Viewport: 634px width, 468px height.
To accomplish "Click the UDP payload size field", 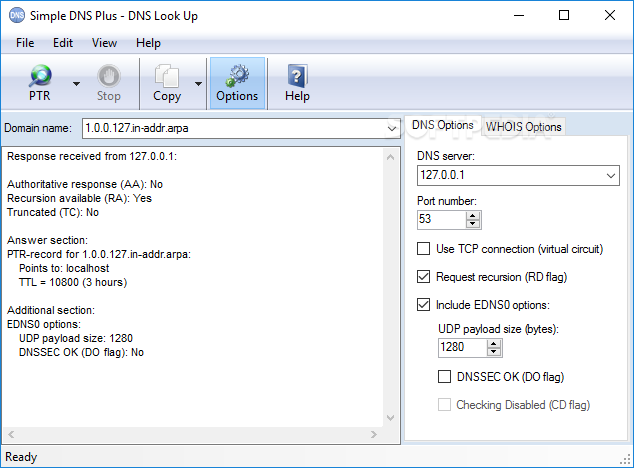I will click(463, 347).
